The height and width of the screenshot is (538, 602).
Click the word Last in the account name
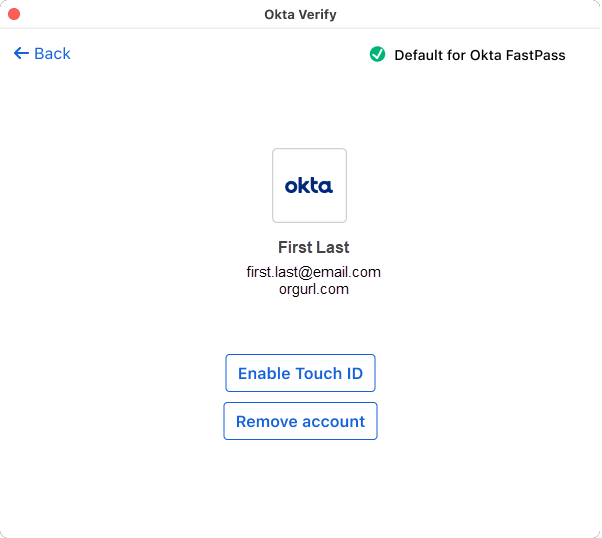pos(333,247)
